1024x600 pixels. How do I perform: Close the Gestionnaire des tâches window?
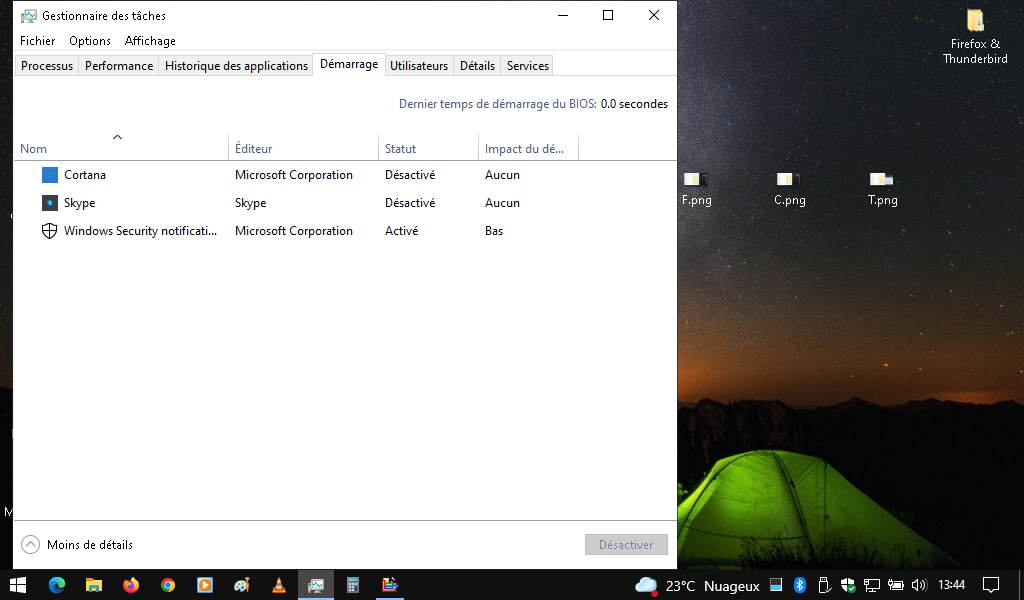[x=654, y=15]
